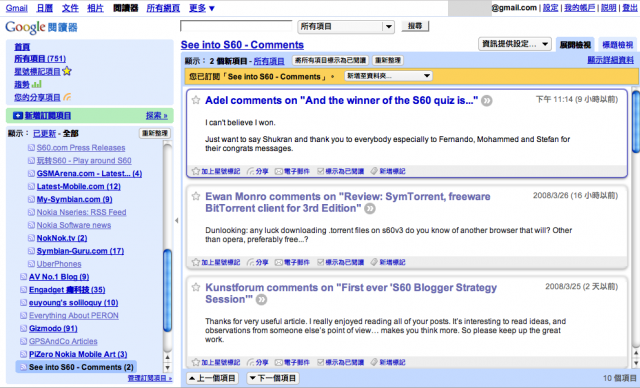Add star via 加上星號標記 under Adel entry

[216, 171]
